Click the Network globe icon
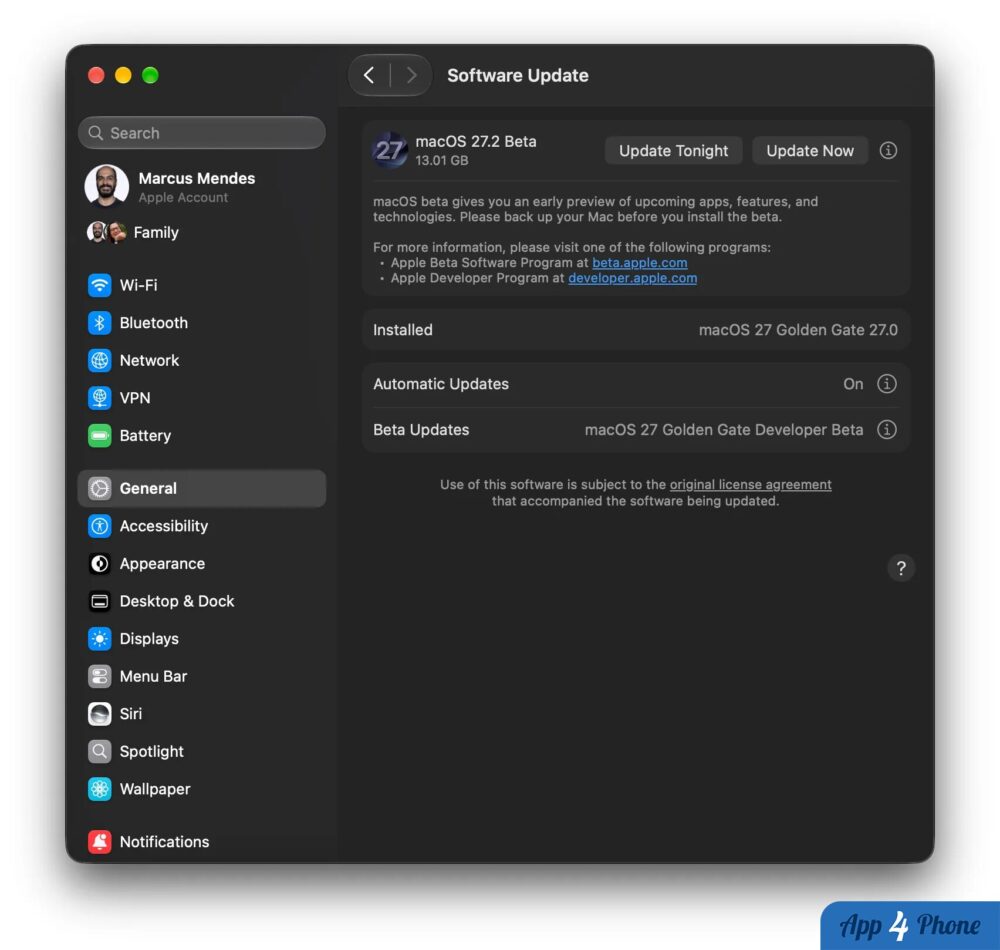 point(99,360)
